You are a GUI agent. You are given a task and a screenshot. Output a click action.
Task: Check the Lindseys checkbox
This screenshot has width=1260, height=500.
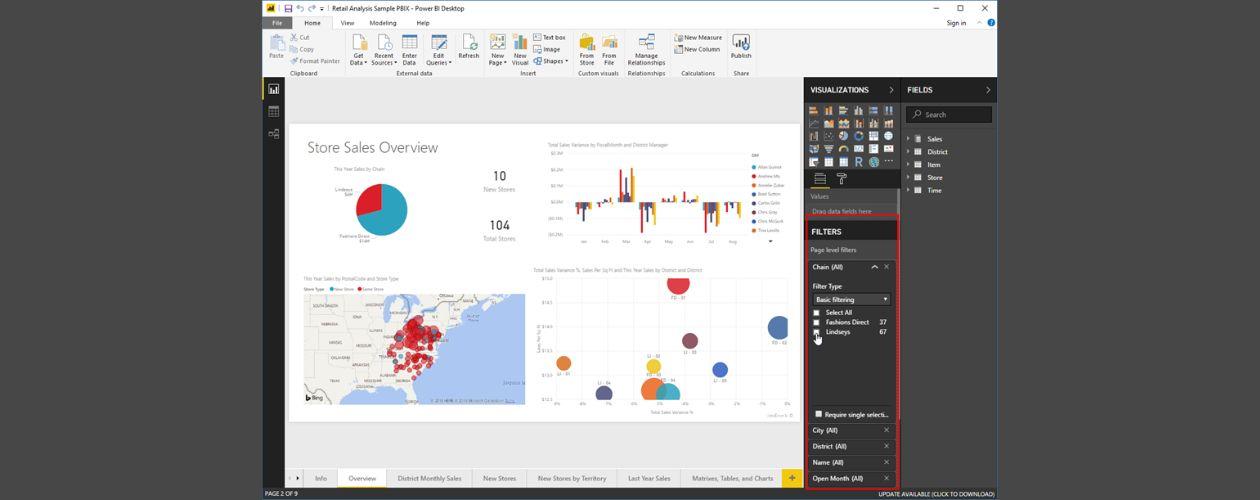click(x=816, y=332)
